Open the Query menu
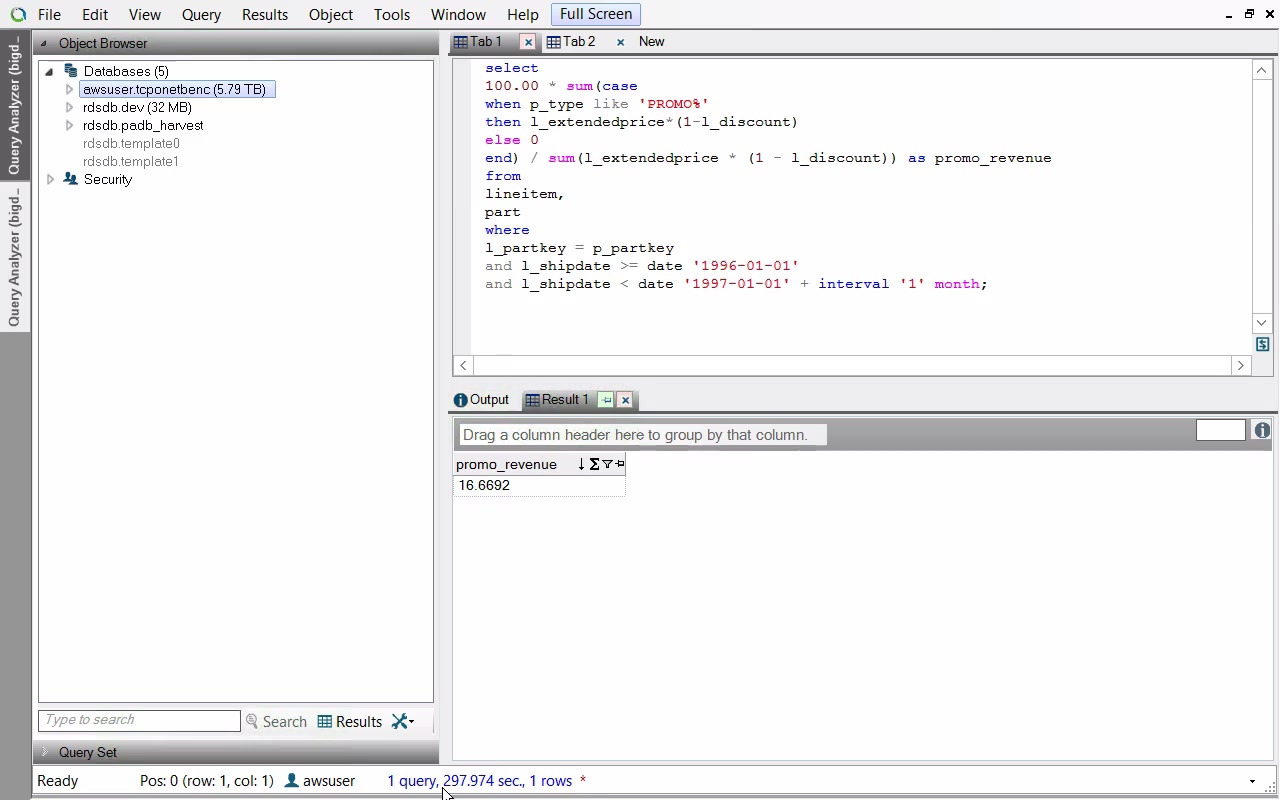 201,15
